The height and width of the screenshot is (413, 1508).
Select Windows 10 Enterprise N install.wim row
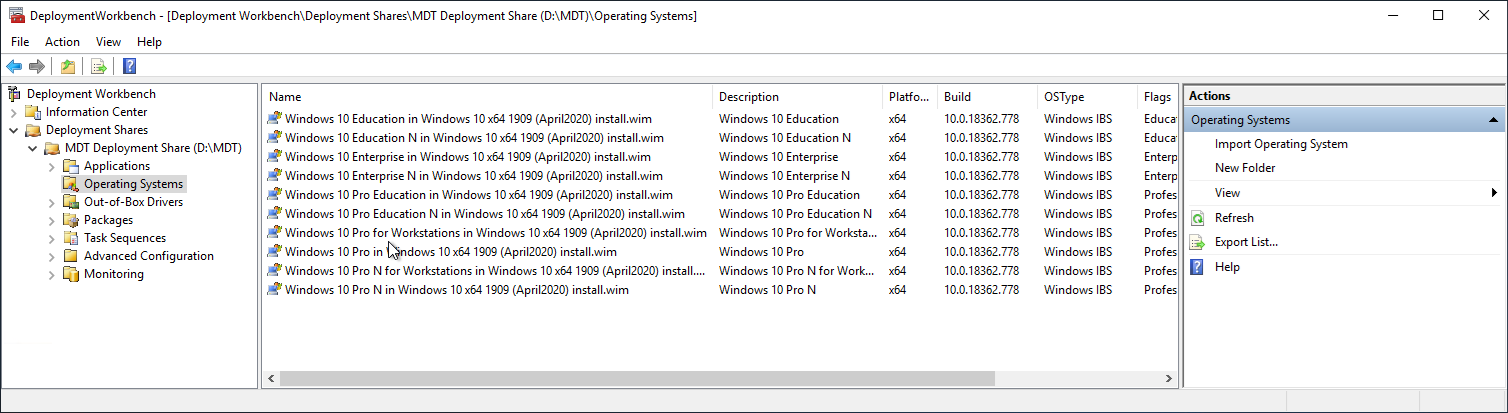click(721, 176)
